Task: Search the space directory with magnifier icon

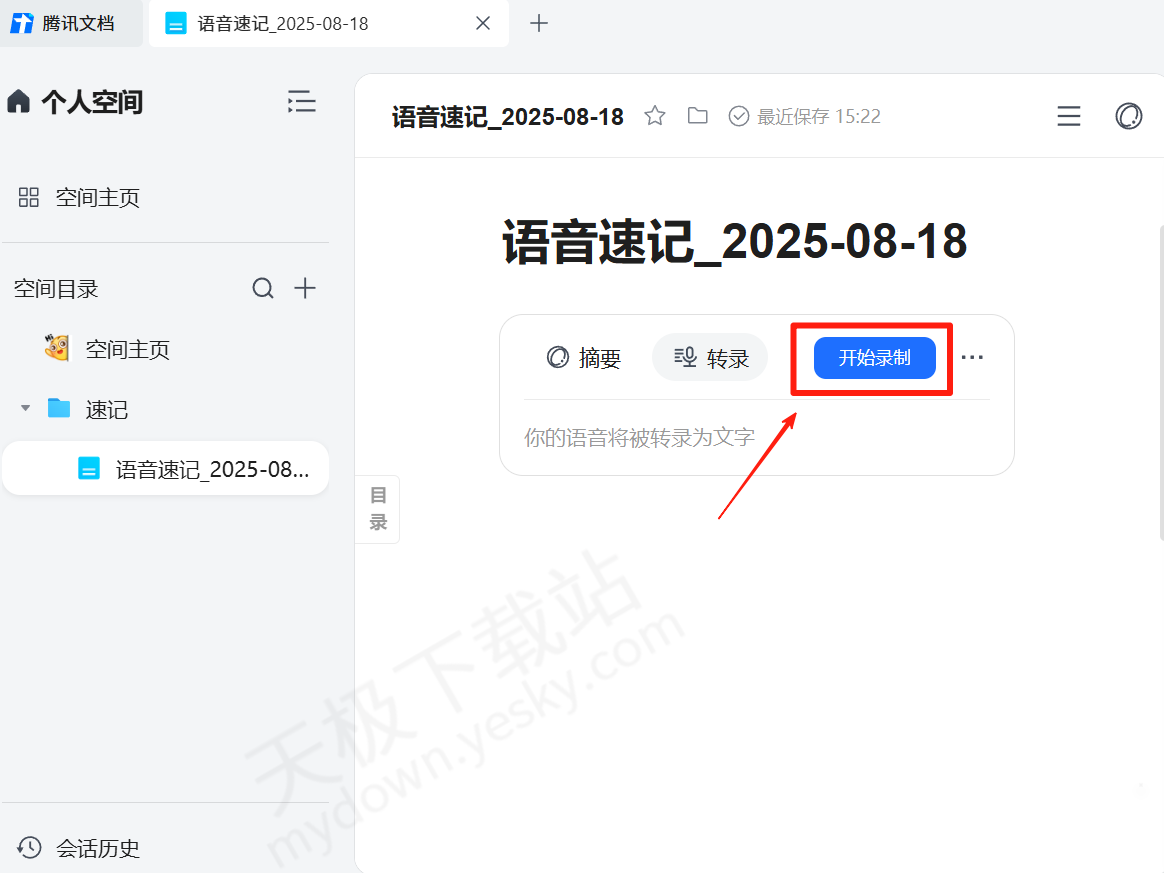Action: [x=263, y=289]
